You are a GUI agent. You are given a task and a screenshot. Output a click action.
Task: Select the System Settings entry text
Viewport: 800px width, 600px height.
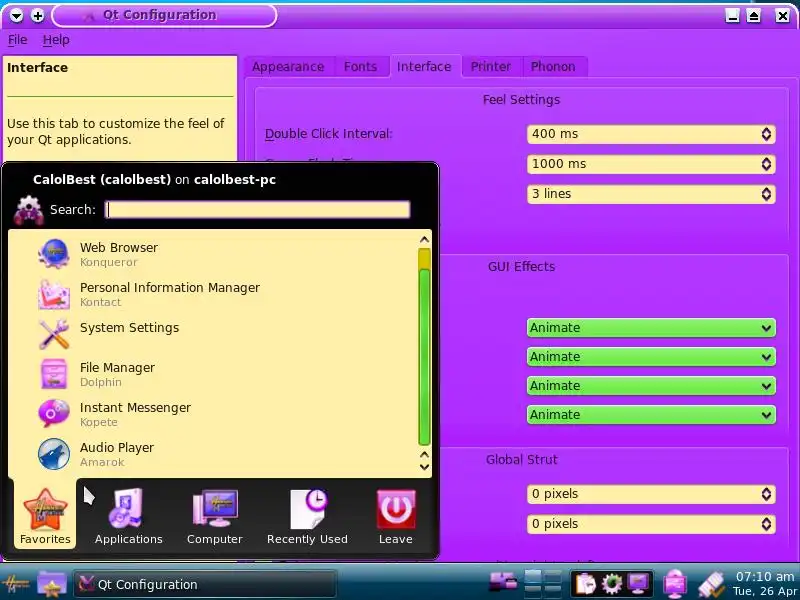pos(130,328)
